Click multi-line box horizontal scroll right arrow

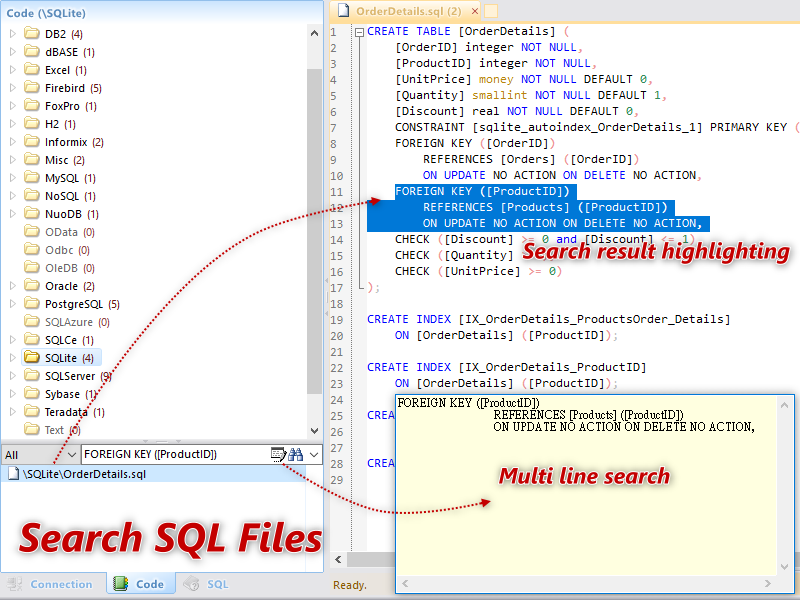click(x=767, y=583)
